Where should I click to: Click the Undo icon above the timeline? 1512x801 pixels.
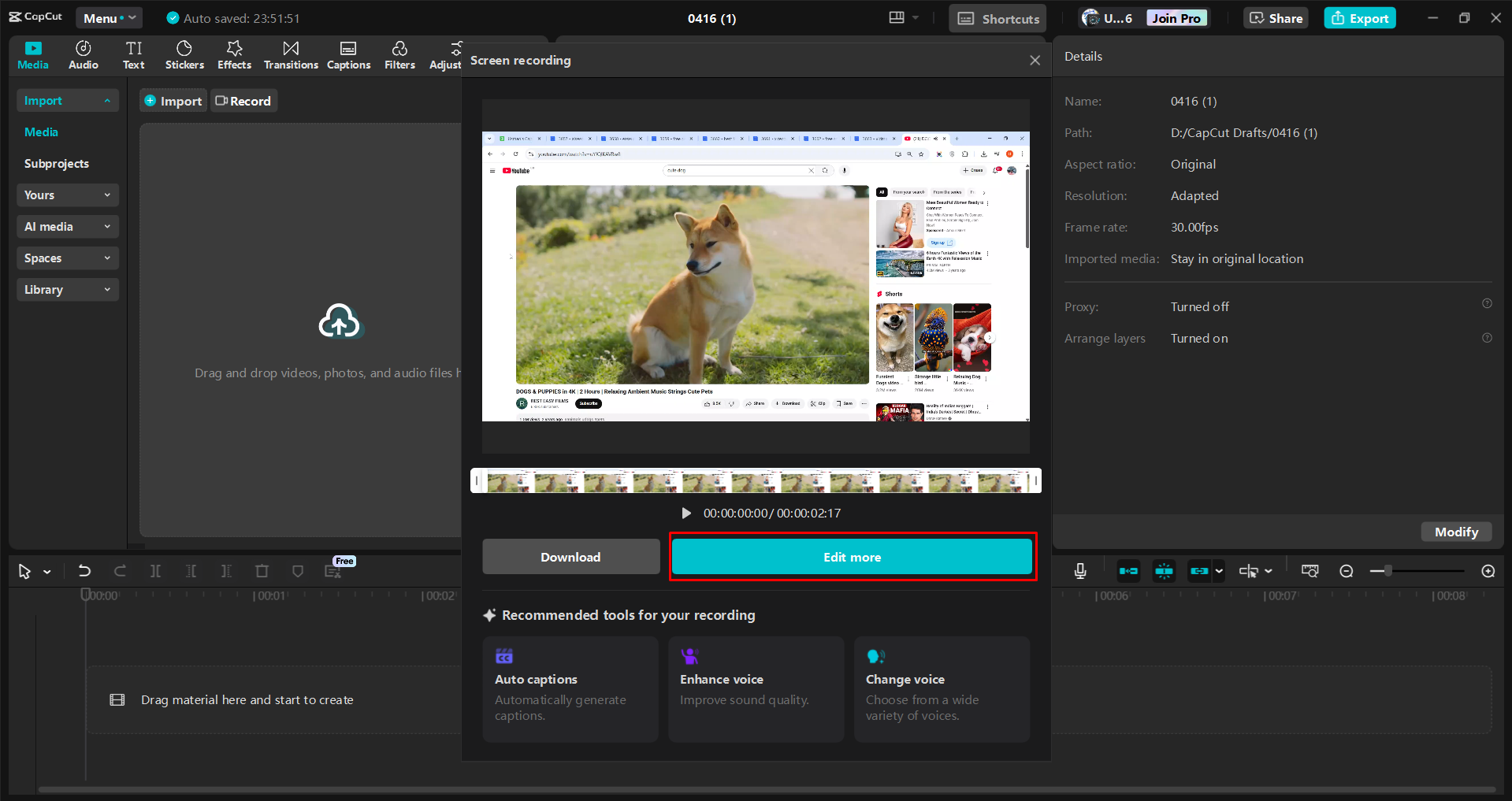point(84,571)
